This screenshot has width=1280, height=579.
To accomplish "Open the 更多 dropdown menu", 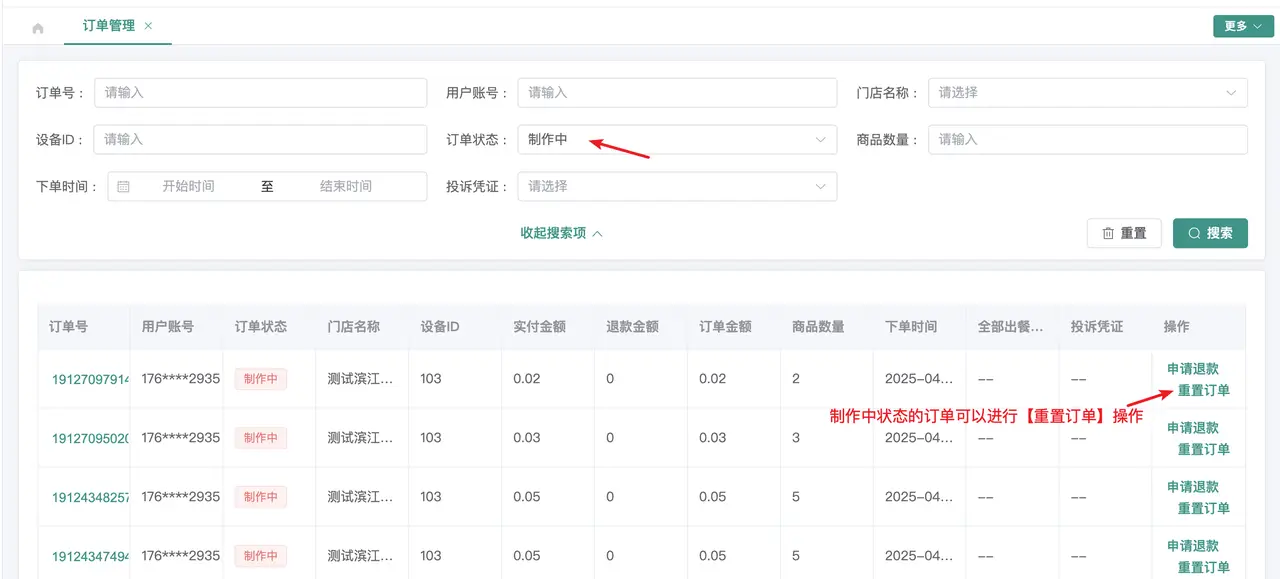I will click(1243, 27).
